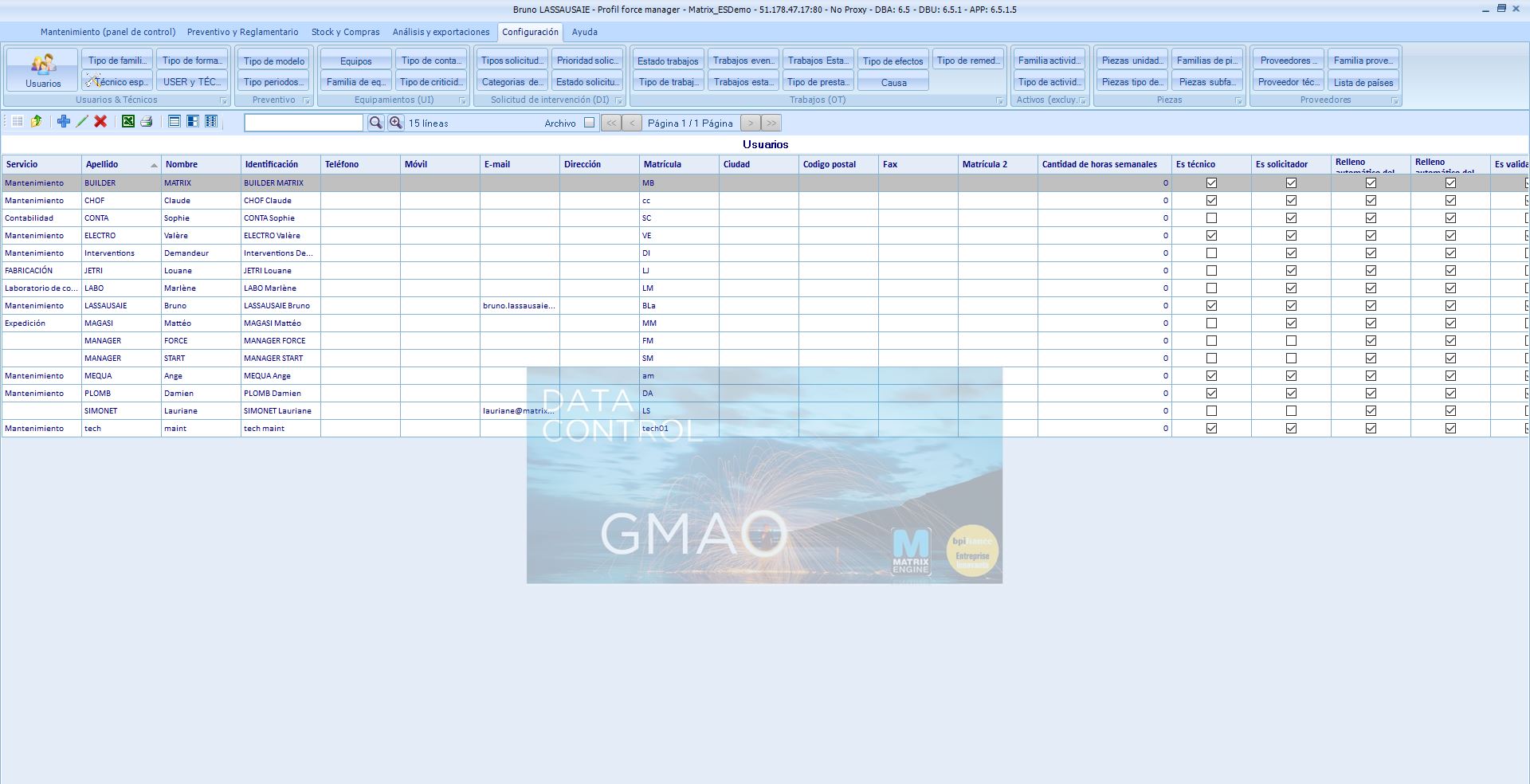Open the Usuarios ribbon button

coord(42,70)
